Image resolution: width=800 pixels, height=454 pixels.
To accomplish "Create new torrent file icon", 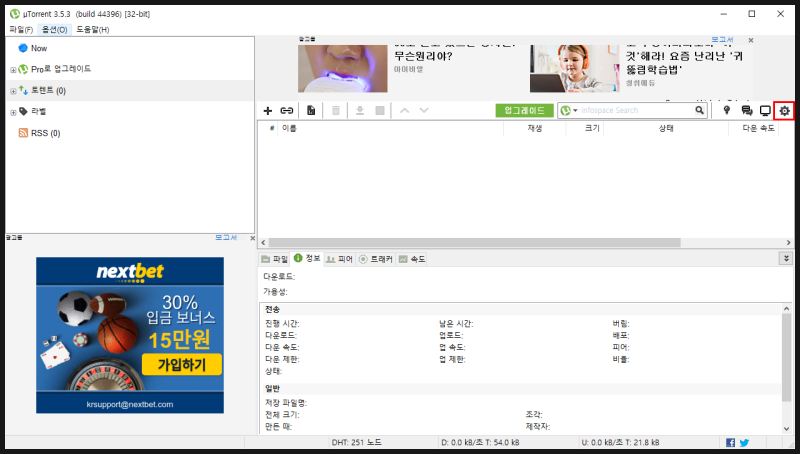I will pyautogui.click(x=311, y=110).
